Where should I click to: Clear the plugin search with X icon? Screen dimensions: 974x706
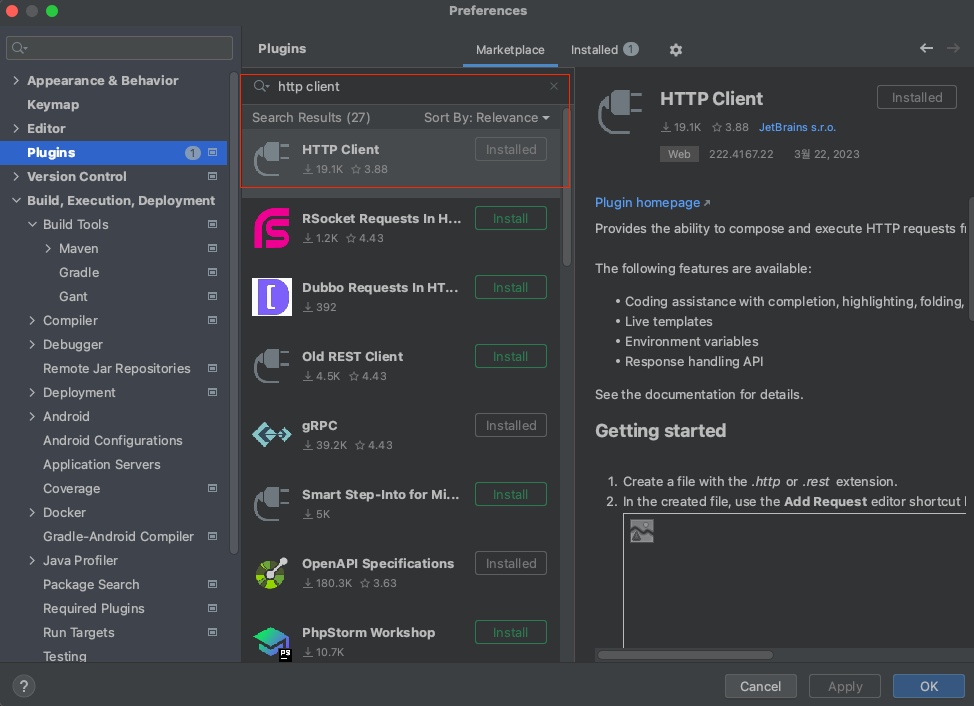[x=553, y=86]
